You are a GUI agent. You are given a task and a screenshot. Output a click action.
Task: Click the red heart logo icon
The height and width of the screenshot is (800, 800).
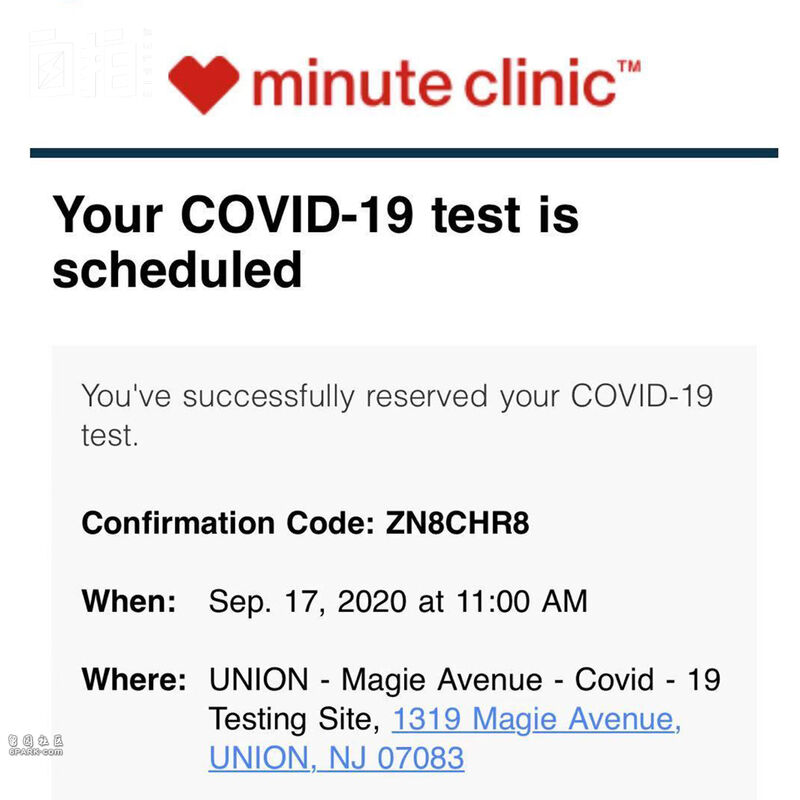click(x=204, y=84)
